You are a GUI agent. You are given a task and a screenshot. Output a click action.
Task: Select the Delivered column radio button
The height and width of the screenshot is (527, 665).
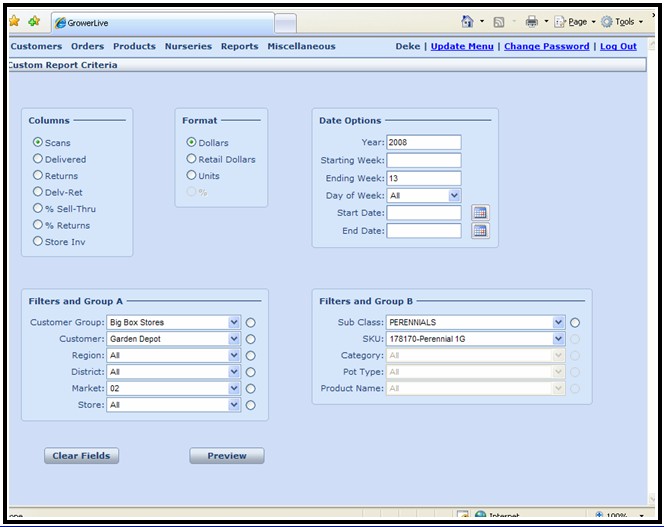click(38, 159)
